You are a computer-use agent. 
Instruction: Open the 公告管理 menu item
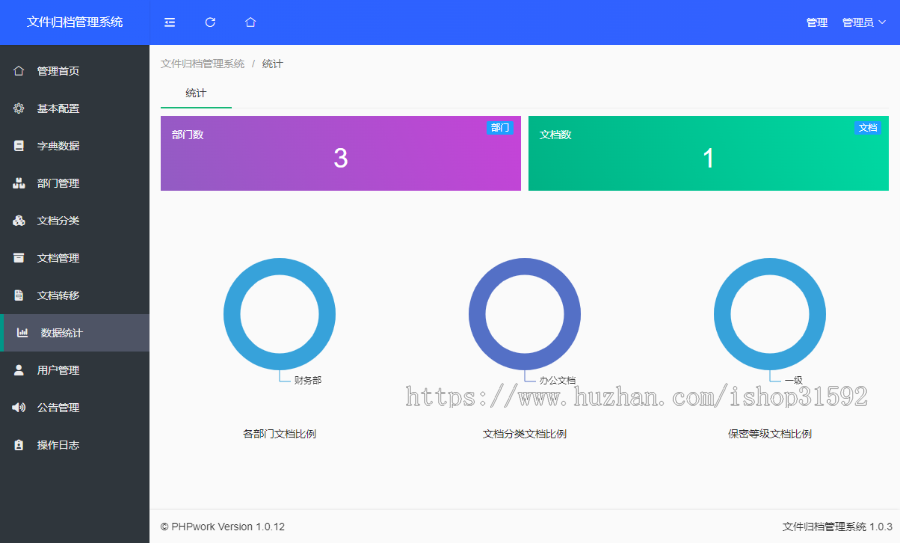click(75, 408)
